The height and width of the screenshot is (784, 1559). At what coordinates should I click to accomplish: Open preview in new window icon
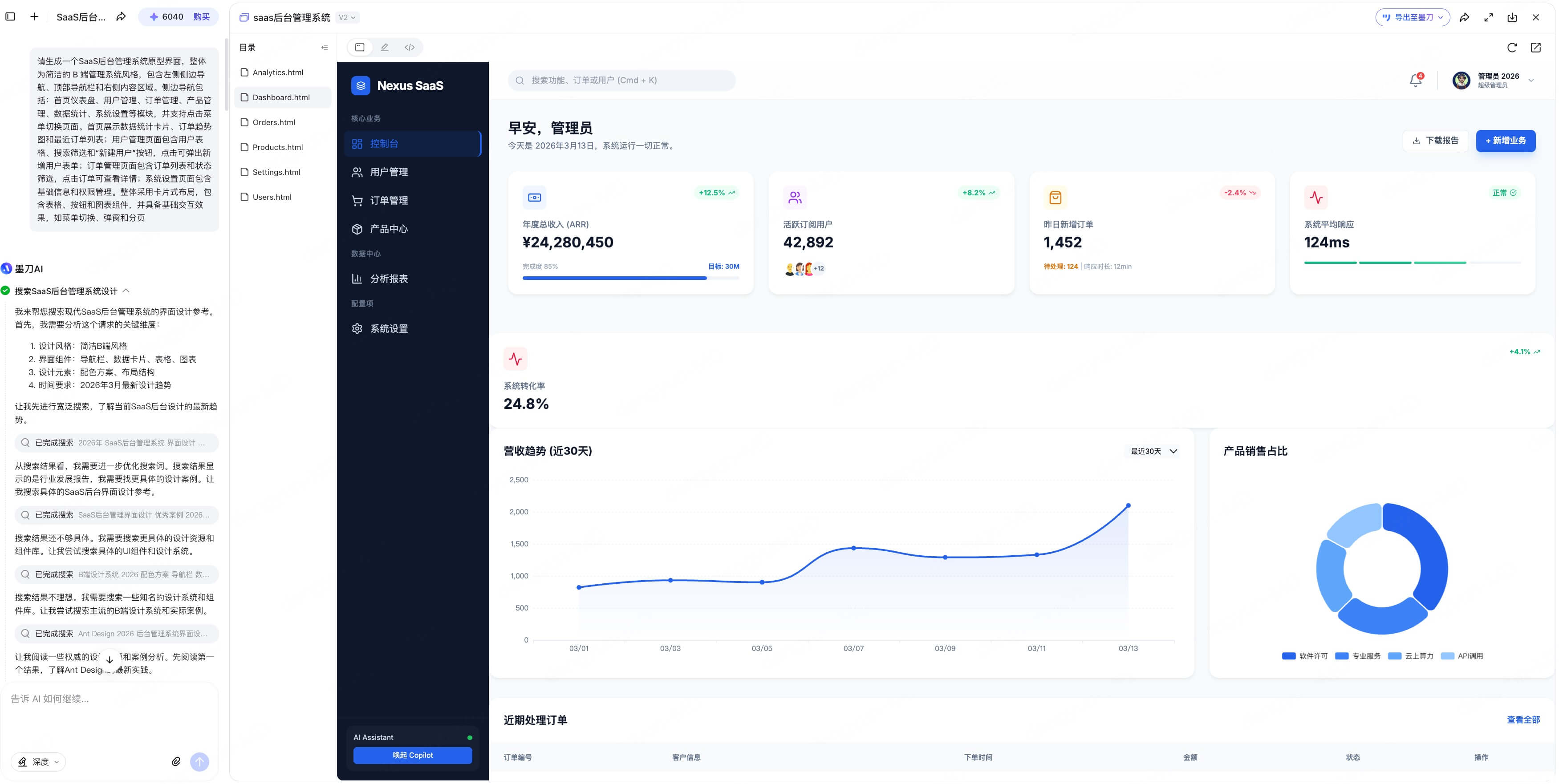click(1535, 47)
